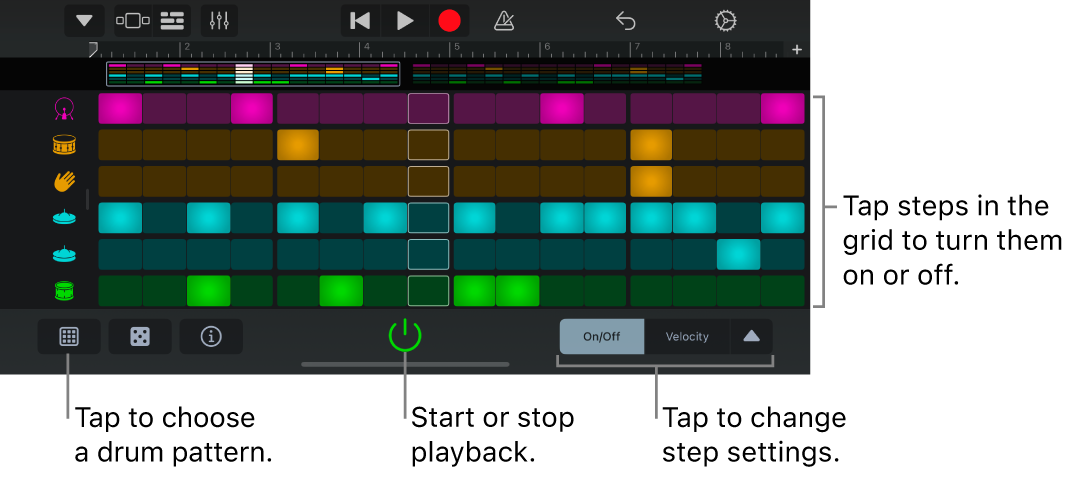
Task: Click the playhead marker at ruler start
Action: [93, 49]
